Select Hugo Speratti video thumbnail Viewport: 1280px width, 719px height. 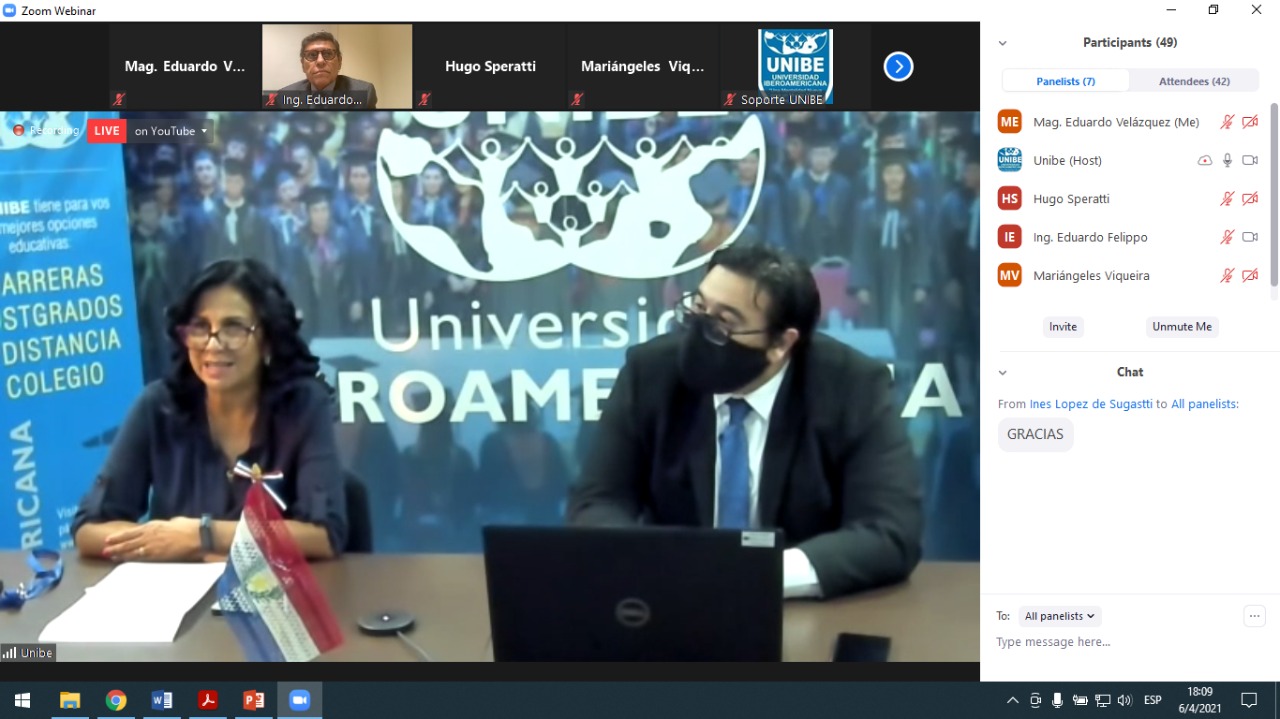click(490, 66)
